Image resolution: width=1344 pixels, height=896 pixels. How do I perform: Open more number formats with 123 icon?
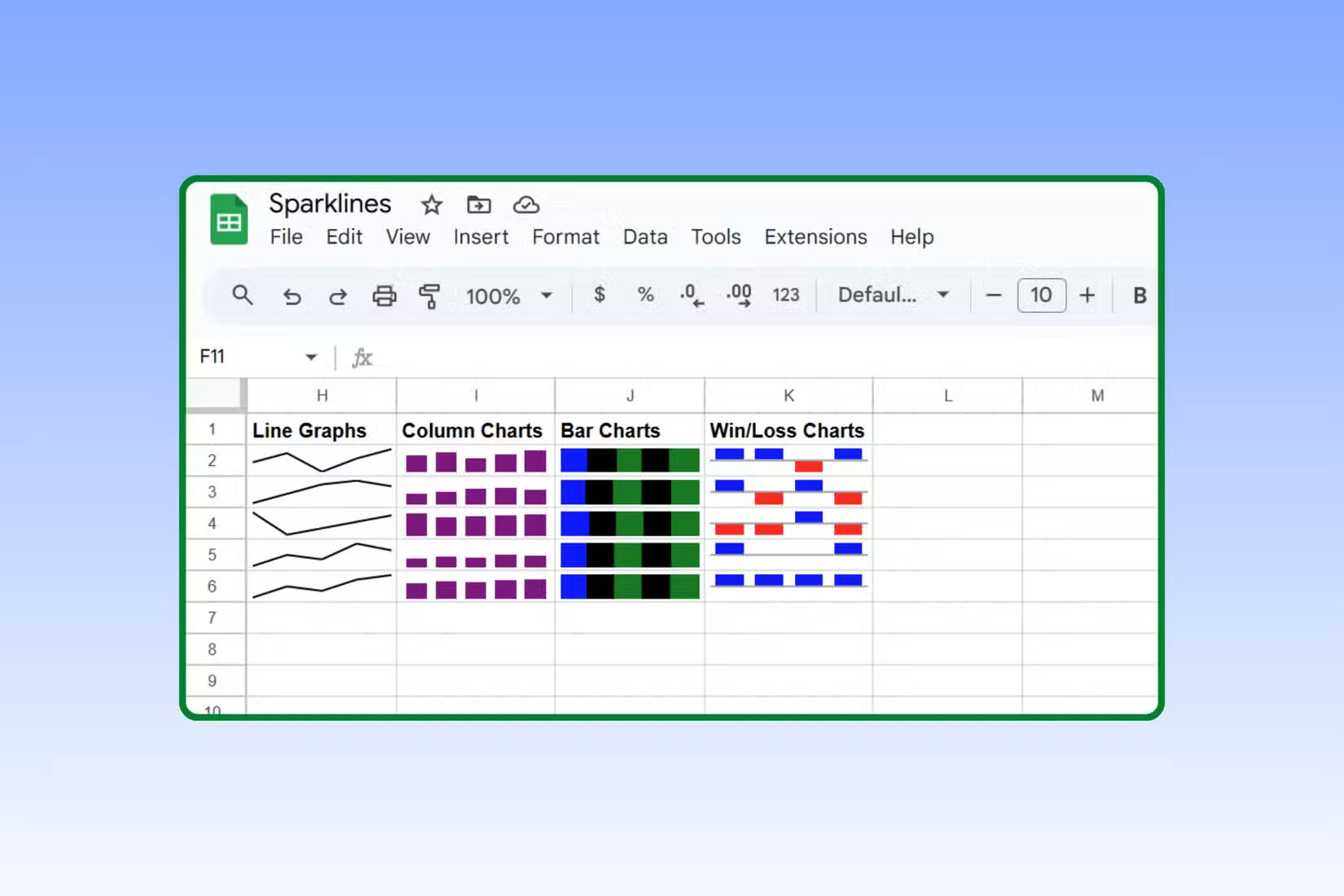(x=785, y=296)
